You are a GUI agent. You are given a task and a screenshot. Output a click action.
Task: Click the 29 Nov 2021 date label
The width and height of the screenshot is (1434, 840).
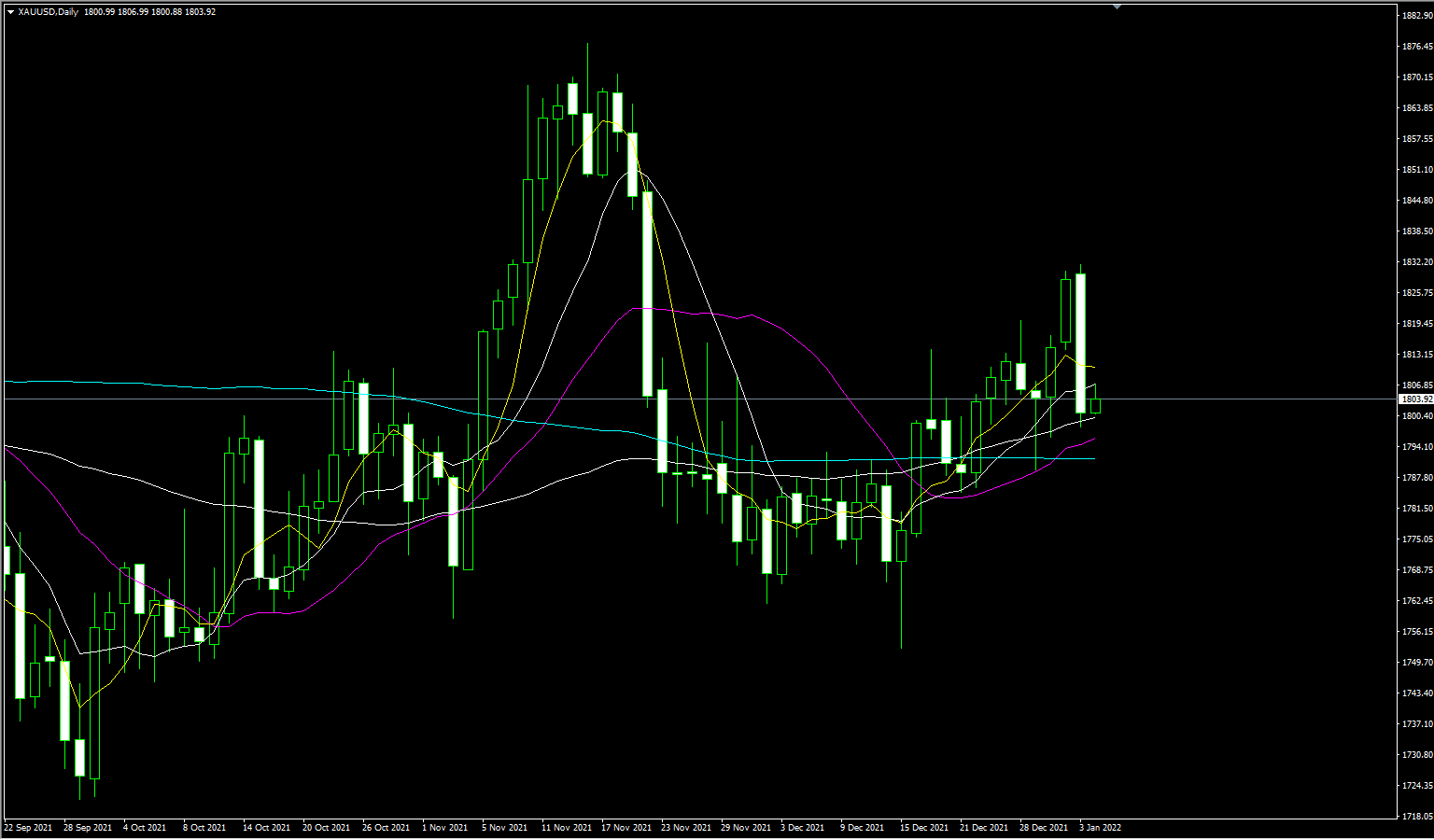coord(746,828)
